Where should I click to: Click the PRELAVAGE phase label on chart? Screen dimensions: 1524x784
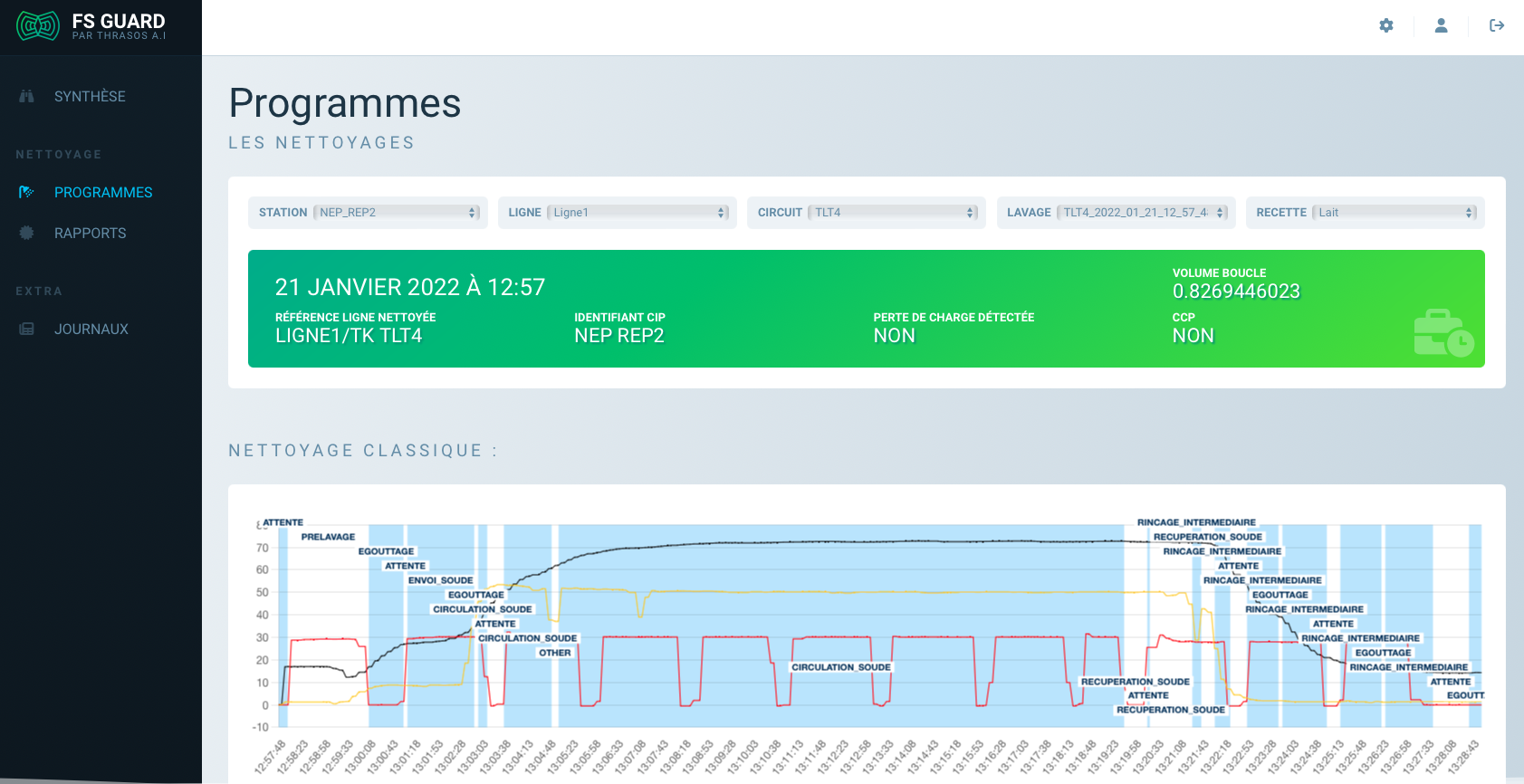[328, 537]
